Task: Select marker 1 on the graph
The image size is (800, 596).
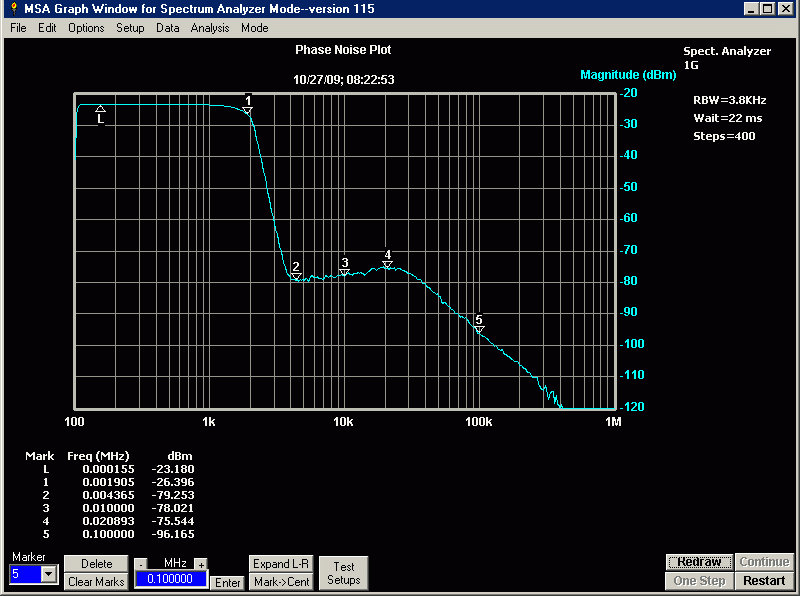Action: tap(247, 105)
